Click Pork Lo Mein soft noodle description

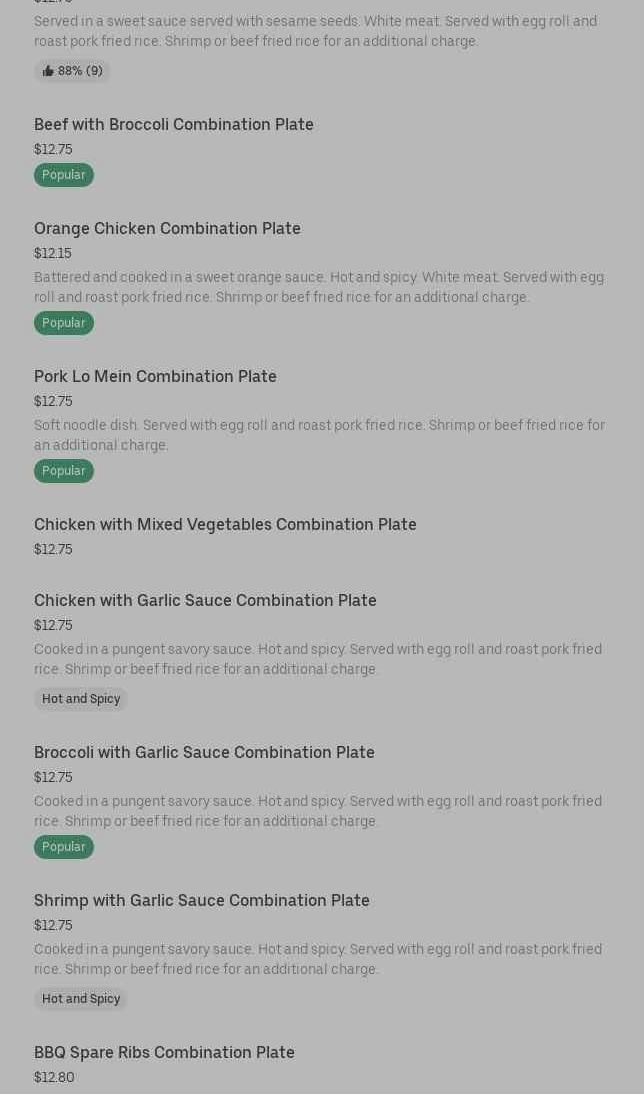[x=319, y=435]
